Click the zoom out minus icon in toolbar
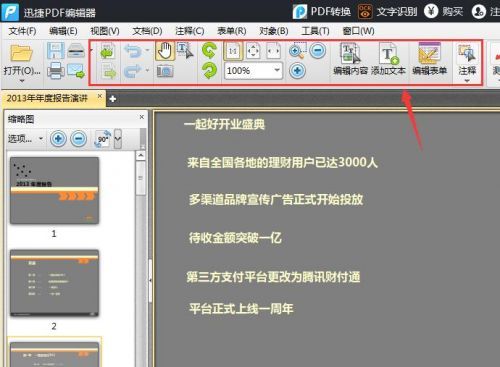Screen dimensions: 500x367 click(318, 51)
